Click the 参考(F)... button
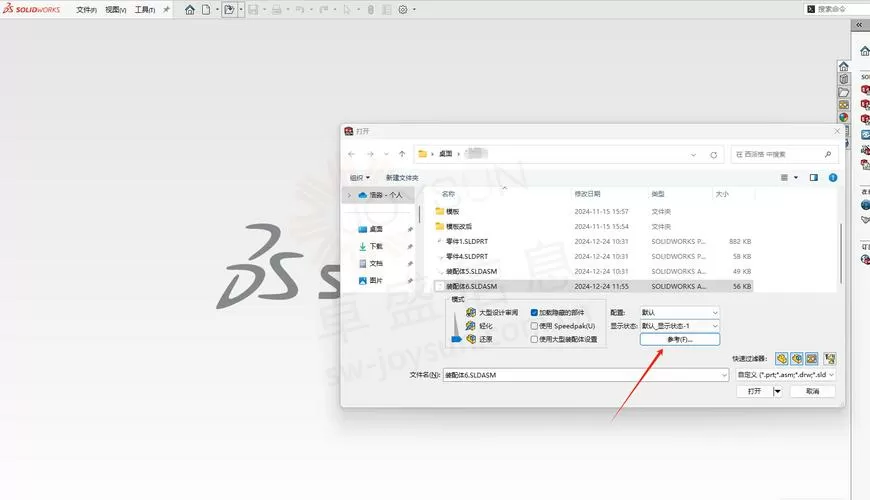The image size is (870, 500). click(x=680, y=339)
